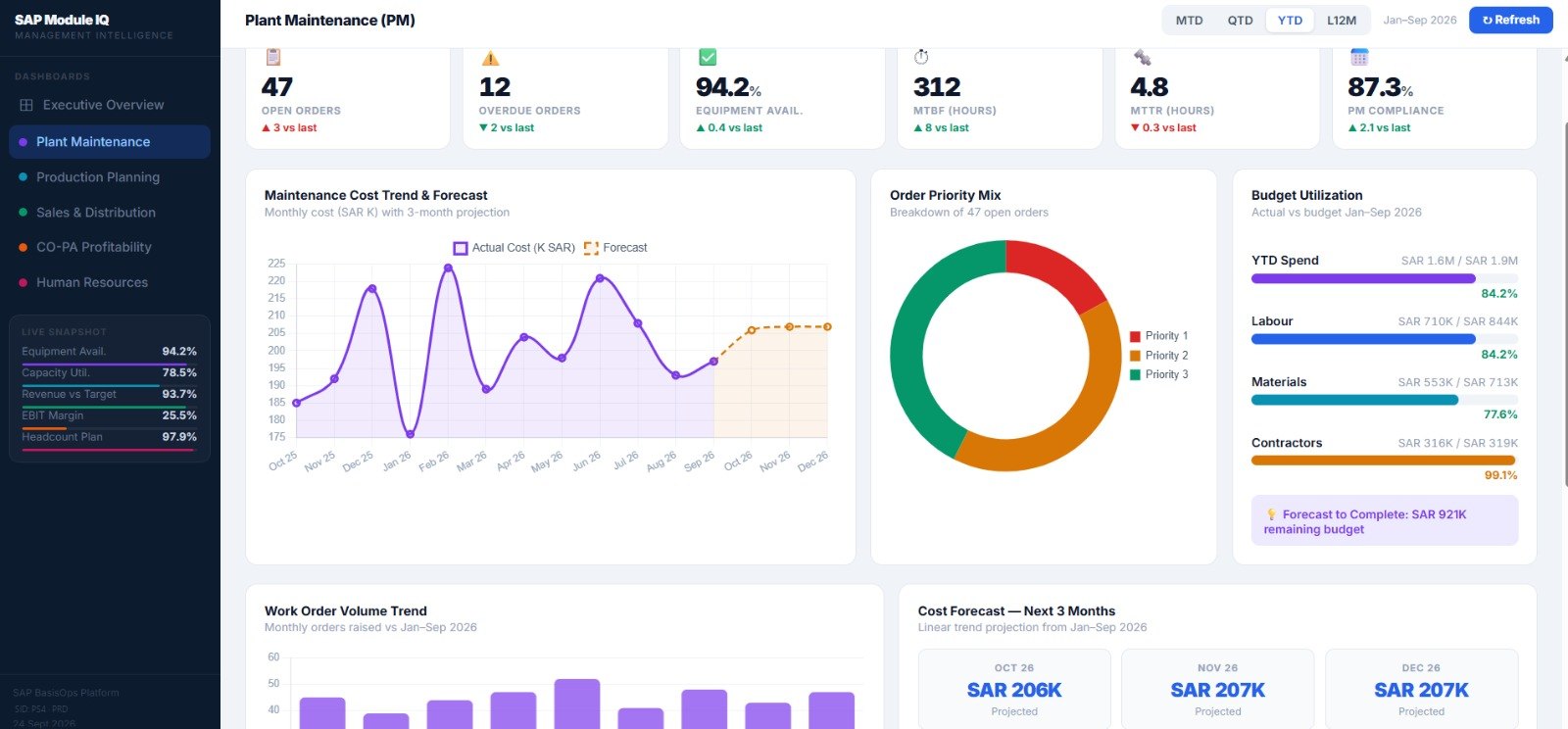Click the Dec 26 forecast data point
Image resolution: width=1568 pixels, height=729 pixels.
(x=827, y=327)
